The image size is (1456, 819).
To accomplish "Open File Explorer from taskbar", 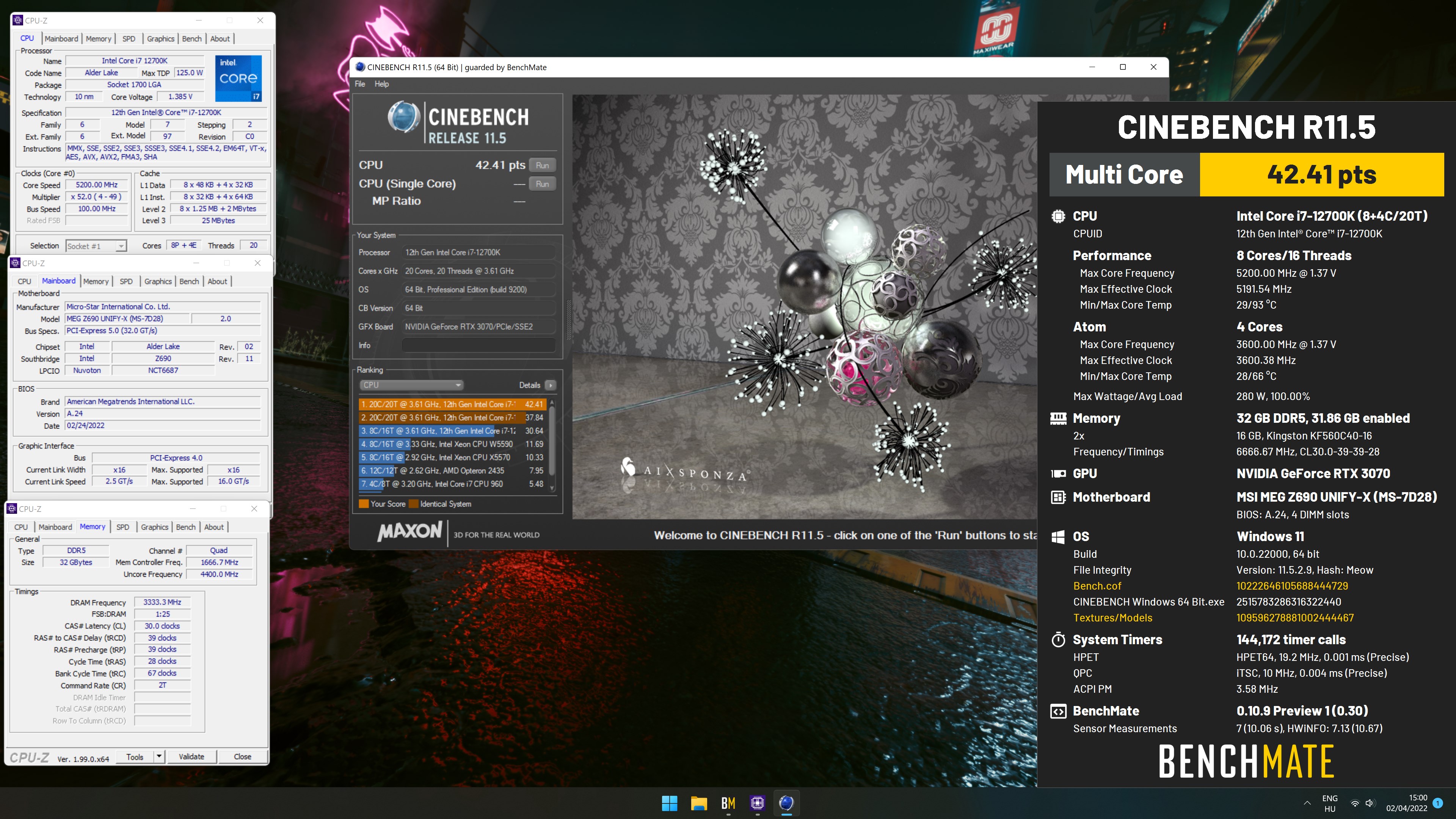I will (698, 803).
